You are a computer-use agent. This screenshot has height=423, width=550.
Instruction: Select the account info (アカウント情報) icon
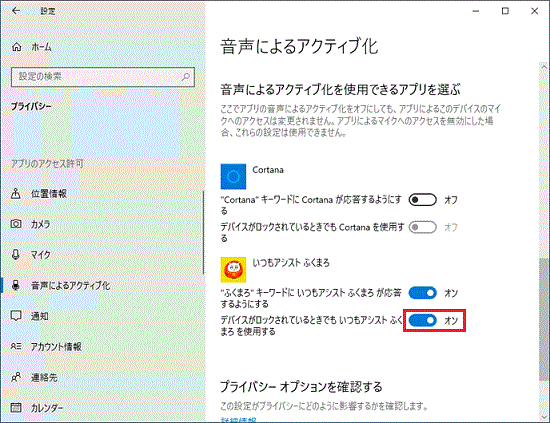tap(16, 347)
